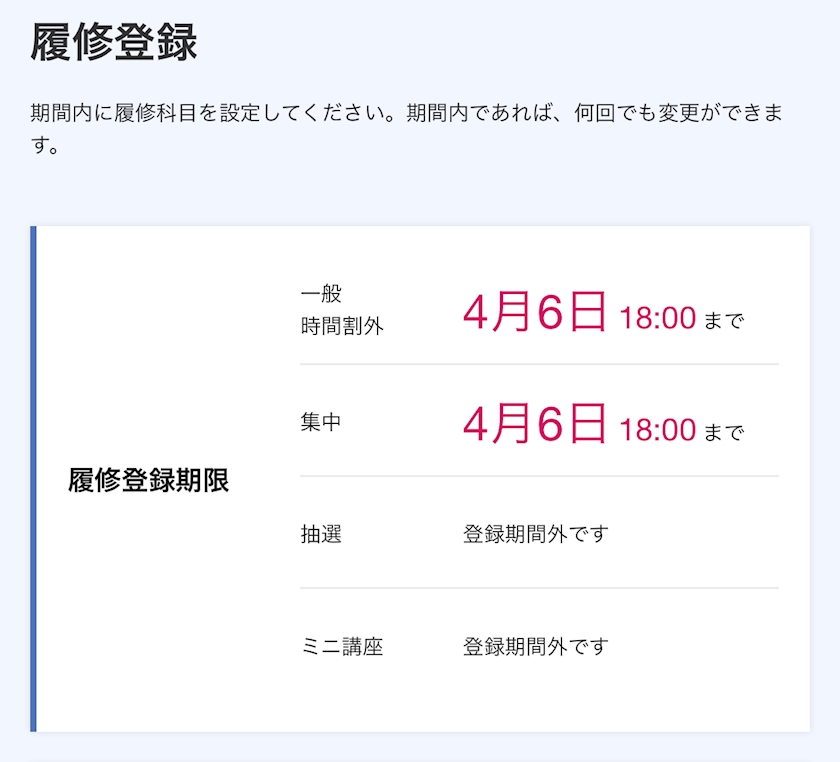Click the 18:00 まで time in 一般 row
Viewport: 840px width, 762px height.
pyautogui.click(x=681, y=318)
